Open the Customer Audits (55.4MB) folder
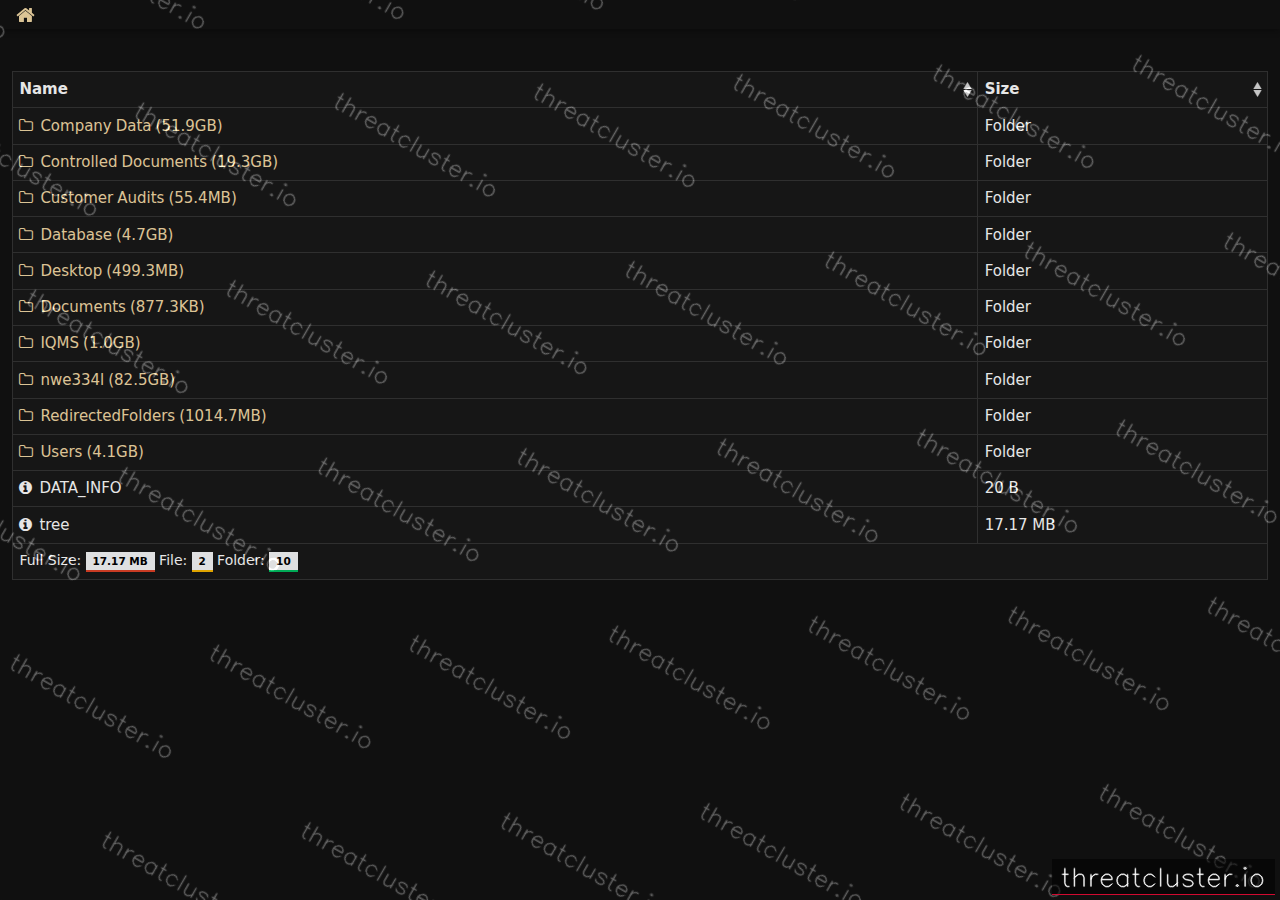1280x900 pixels. tap(138, 198)
